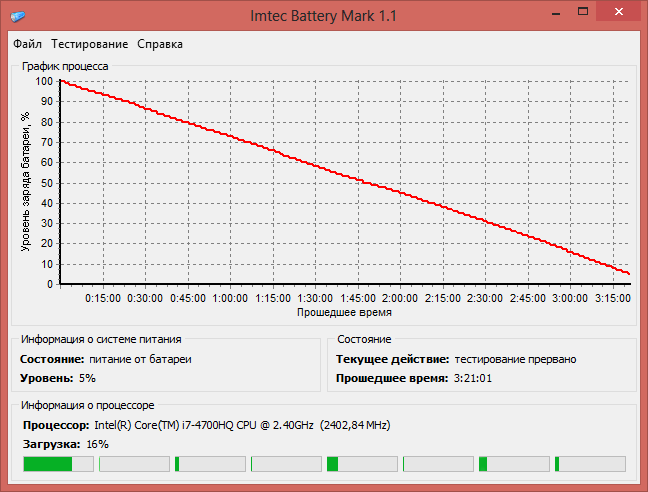Click the 'Imtec Battery Mark 1.1' window title
The height and width of the screenshot is (492, 648).
[324, 16]
